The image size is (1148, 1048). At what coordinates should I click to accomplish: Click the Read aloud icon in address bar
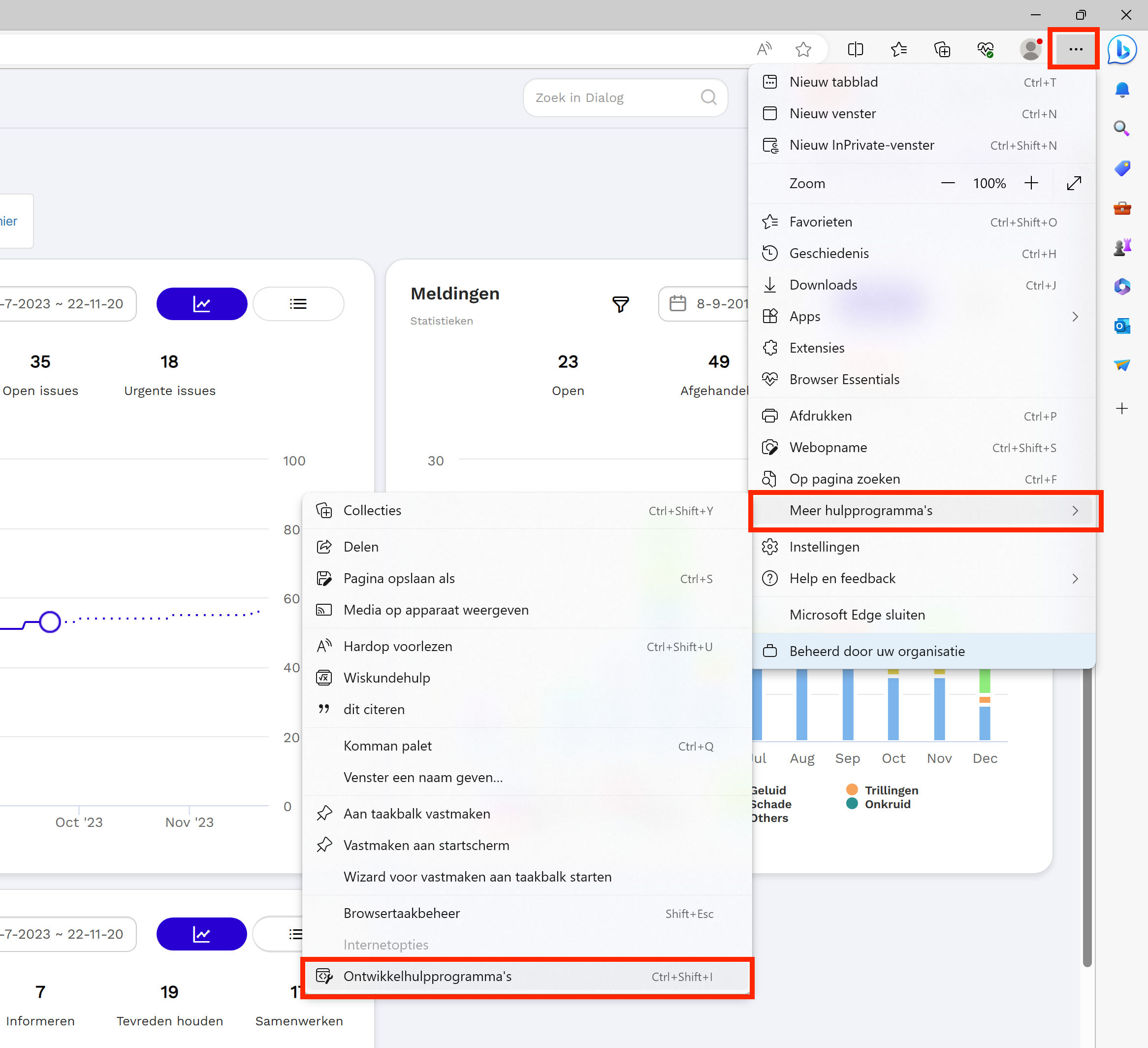coord(764,50)
